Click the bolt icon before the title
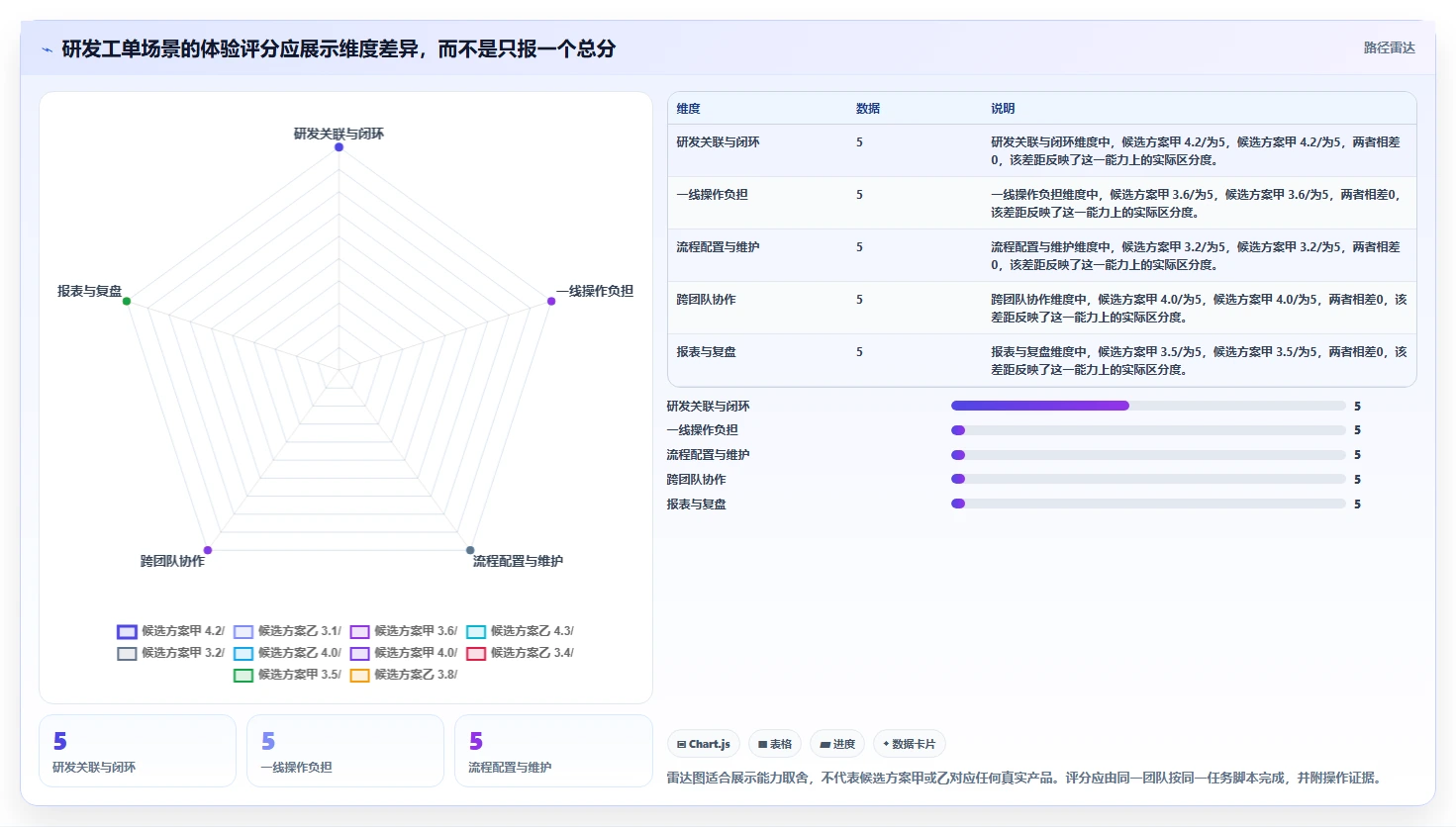 point(47,49)
